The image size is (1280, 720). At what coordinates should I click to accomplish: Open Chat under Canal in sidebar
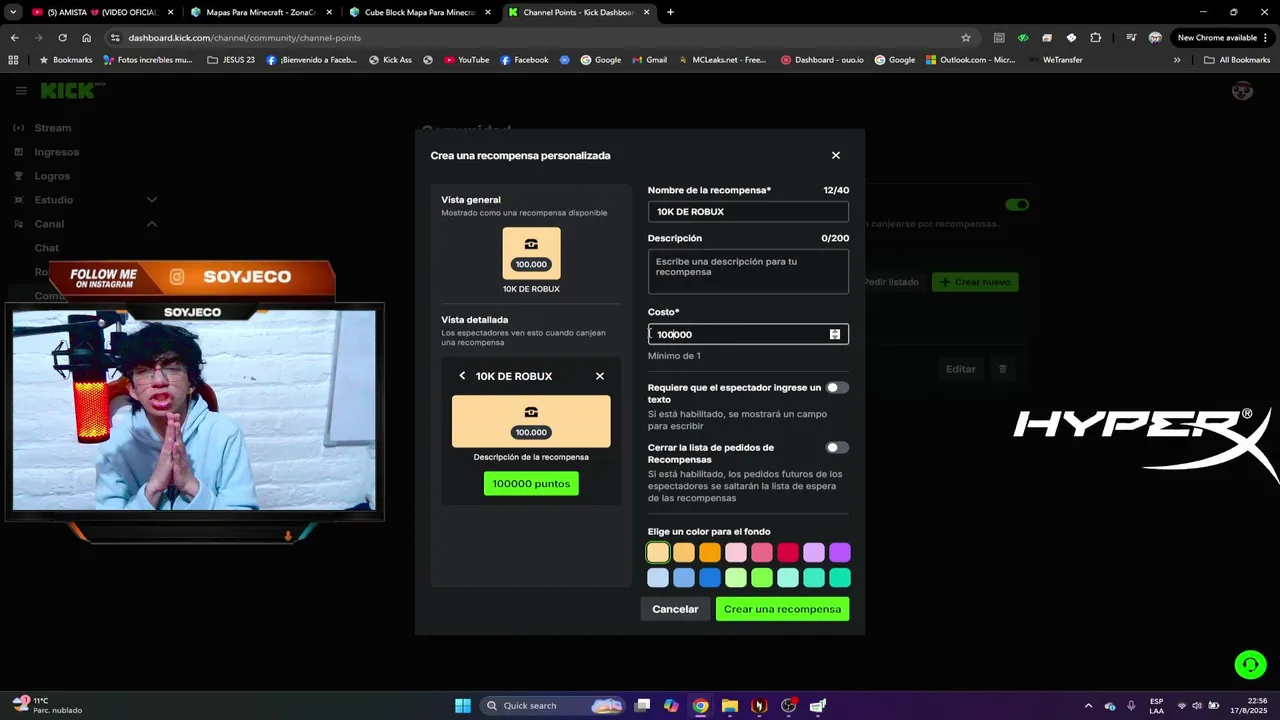[47, 248]
